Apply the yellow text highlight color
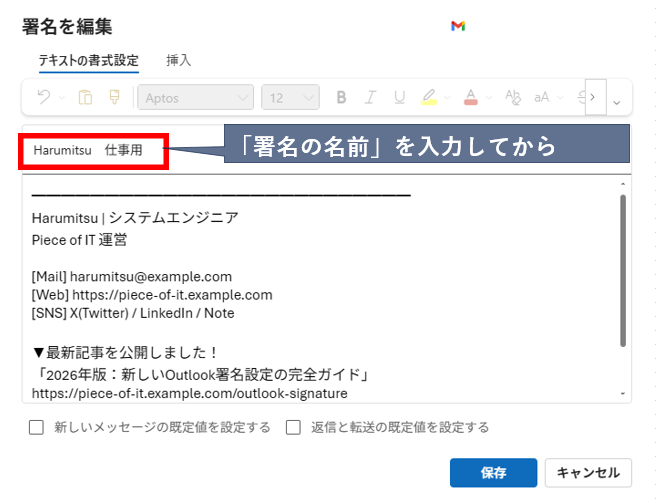The image size is (656, 503). click(x=428, y=98)
